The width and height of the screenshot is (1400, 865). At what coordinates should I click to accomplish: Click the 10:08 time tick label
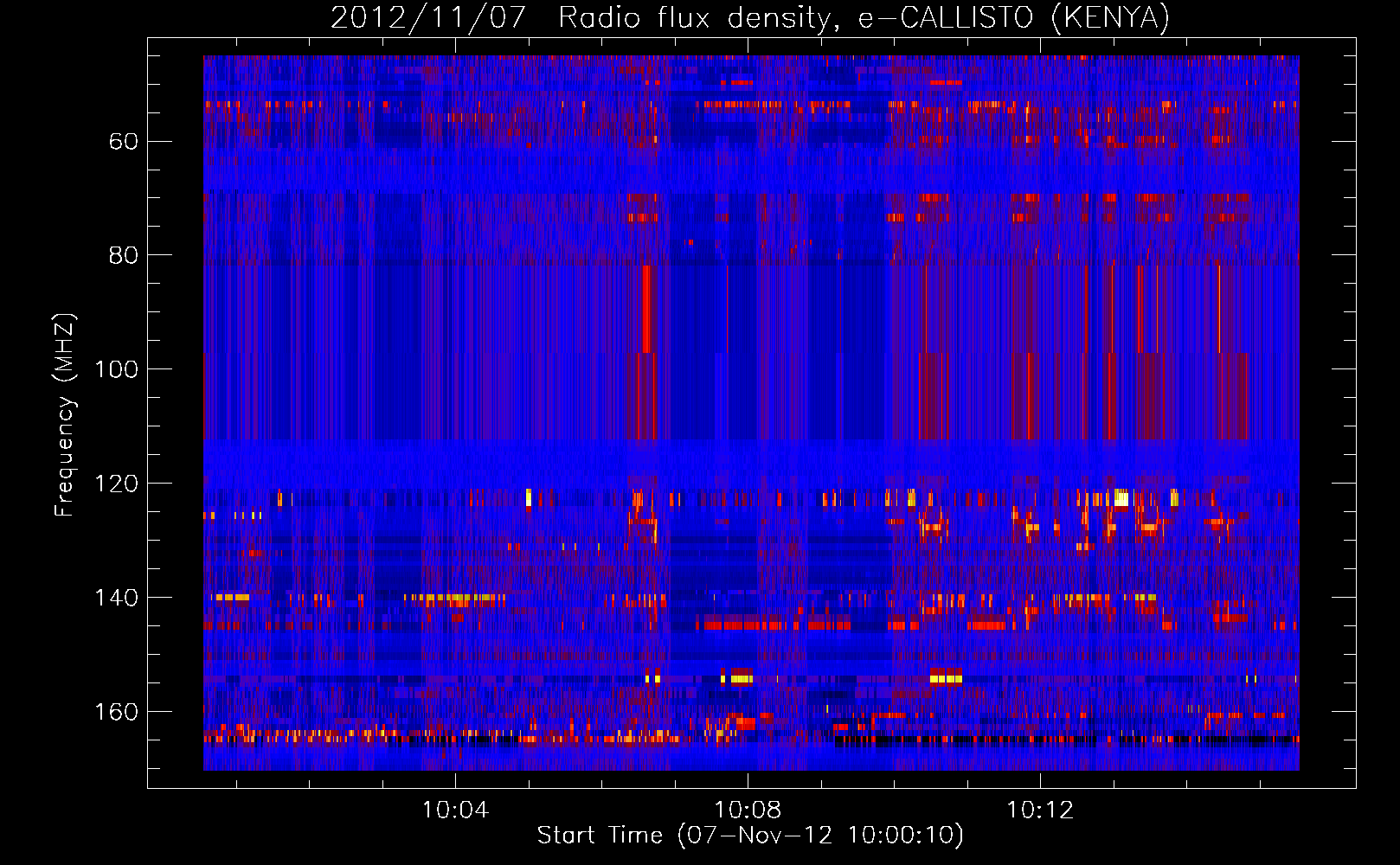(748, 811)
